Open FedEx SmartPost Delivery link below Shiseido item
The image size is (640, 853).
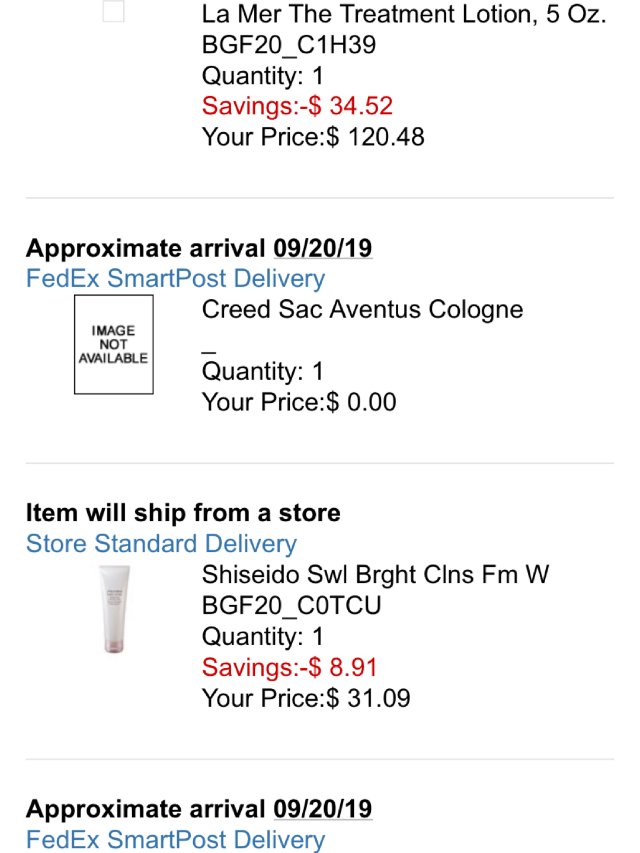175,839
